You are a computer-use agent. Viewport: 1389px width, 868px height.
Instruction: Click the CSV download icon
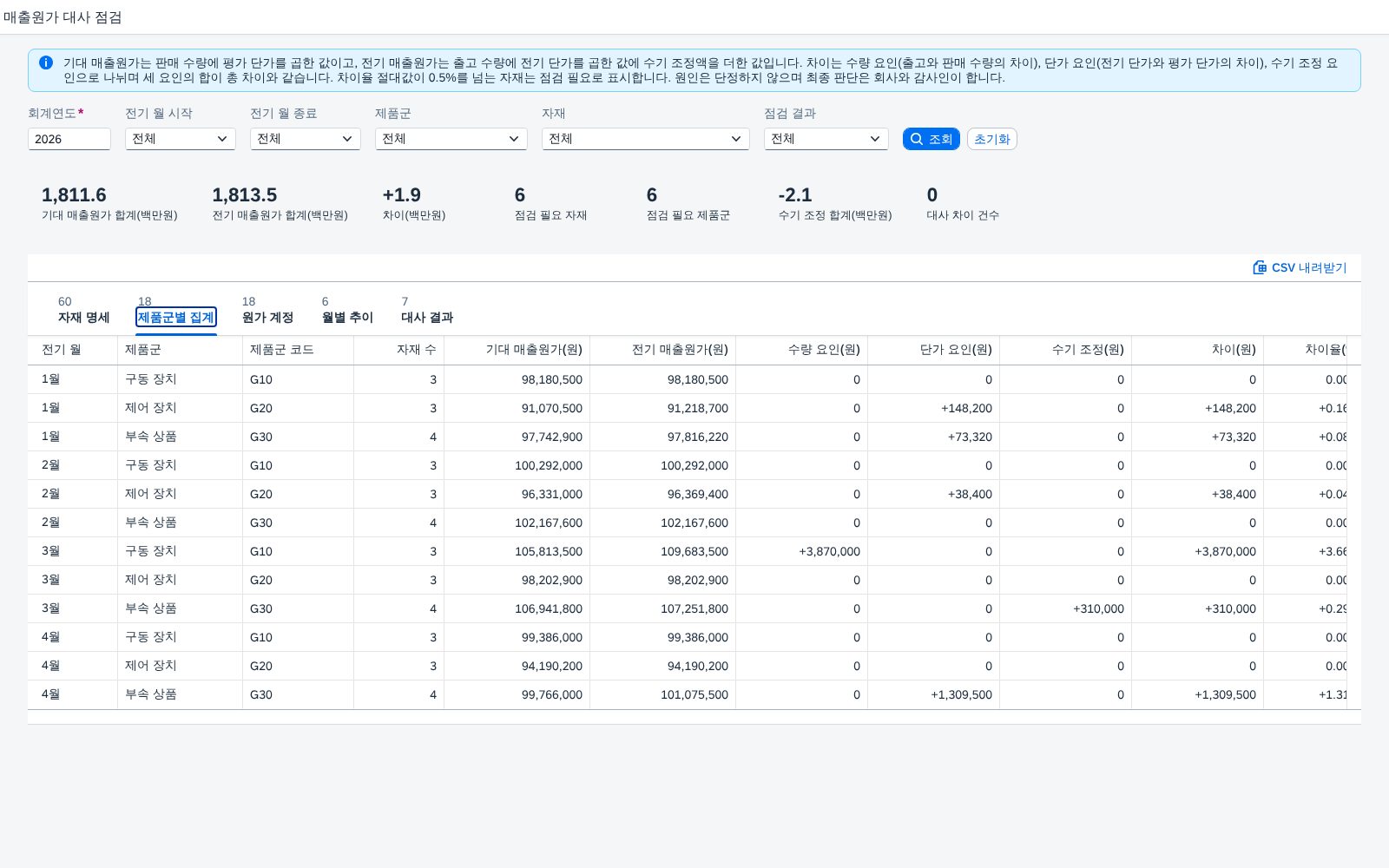[1260, 267]
